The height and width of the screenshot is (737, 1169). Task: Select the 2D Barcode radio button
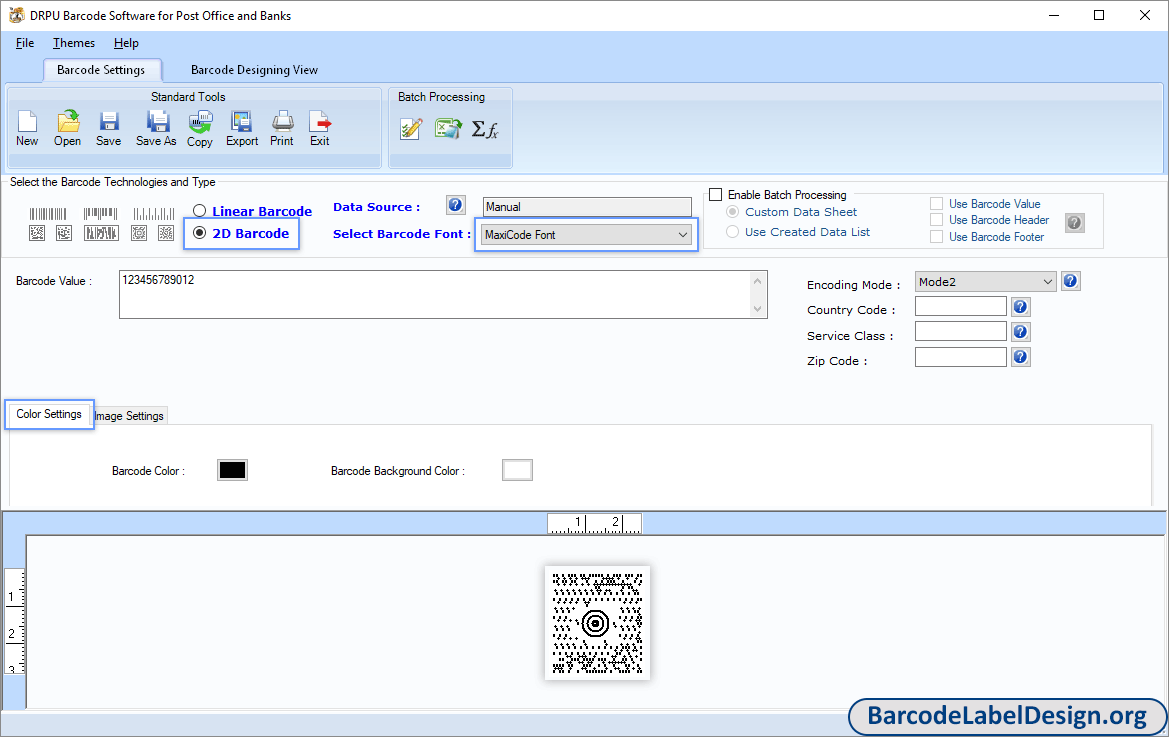pyautogui.click(x=199, y=233)
